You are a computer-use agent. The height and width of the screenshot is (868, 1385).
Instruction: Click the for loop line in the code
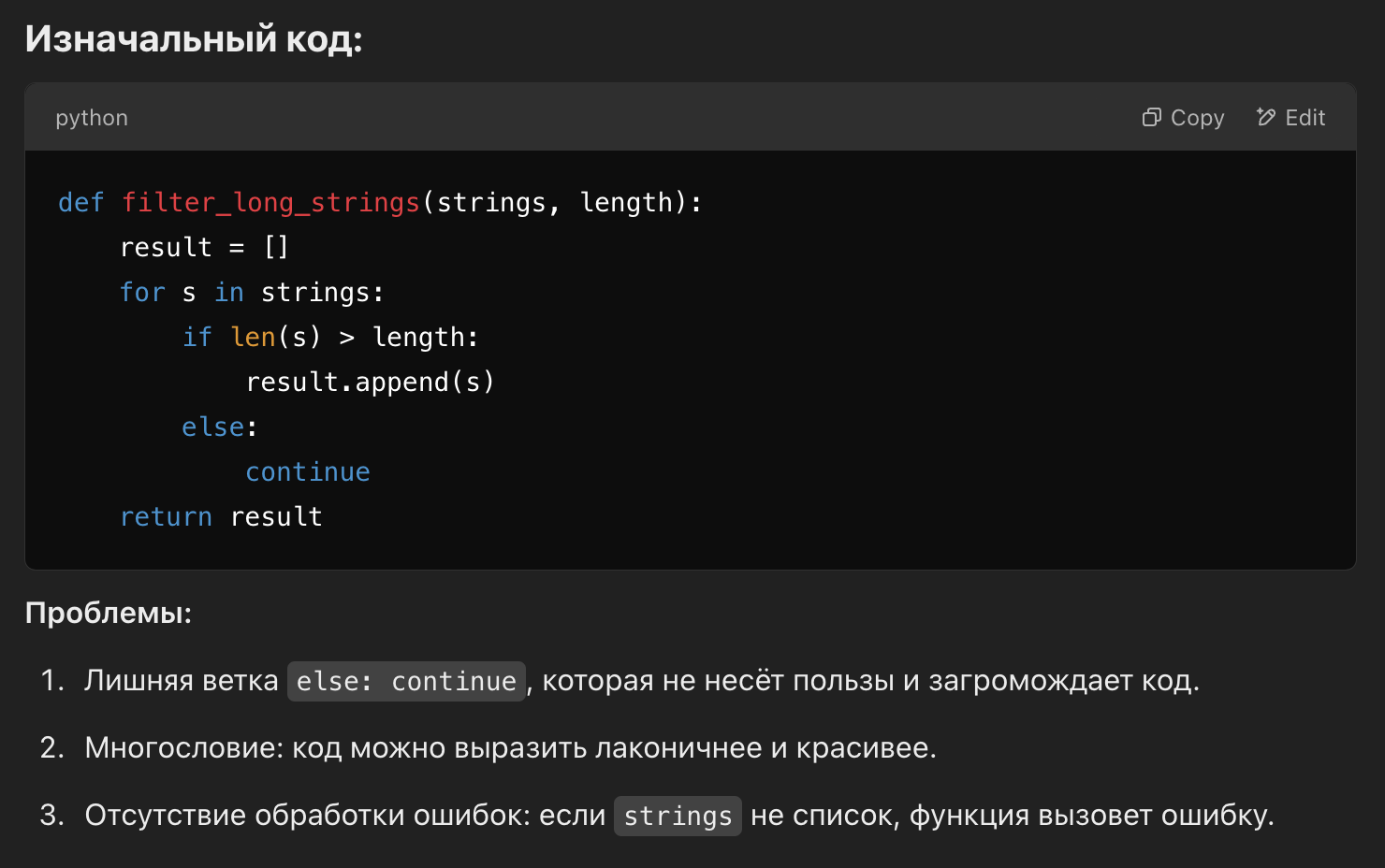tap(251, 291)
